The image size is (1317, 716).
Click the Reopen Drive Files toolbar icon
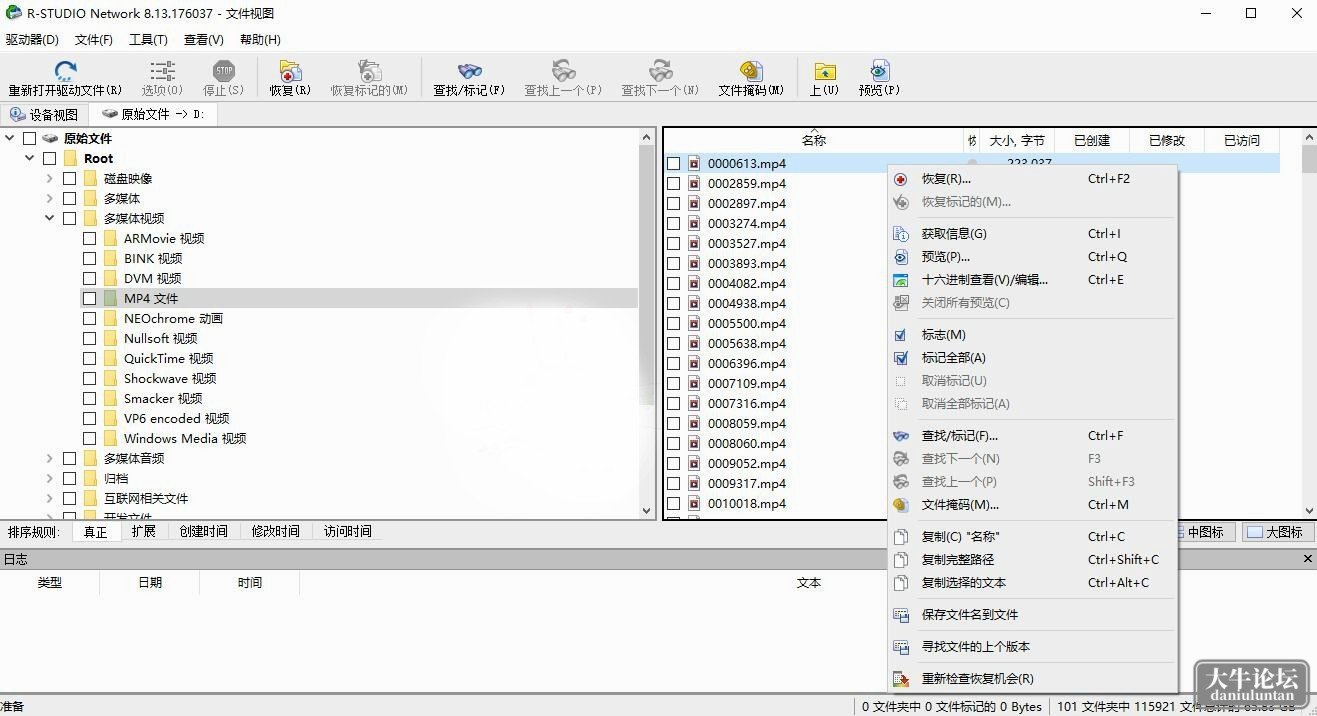[66, 71]
